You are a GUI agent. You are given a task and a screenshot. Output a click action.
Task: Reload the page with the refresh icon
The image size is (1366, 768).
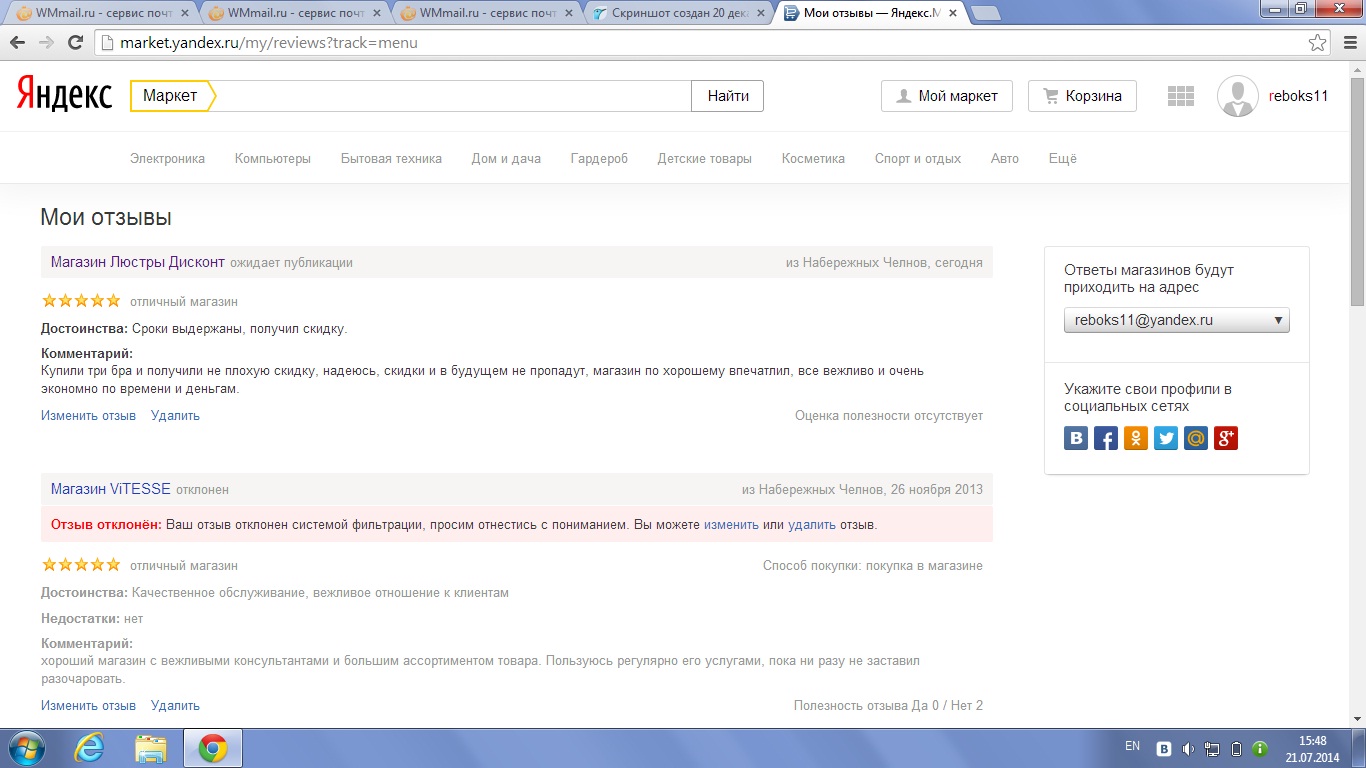[x=75, y=43]
